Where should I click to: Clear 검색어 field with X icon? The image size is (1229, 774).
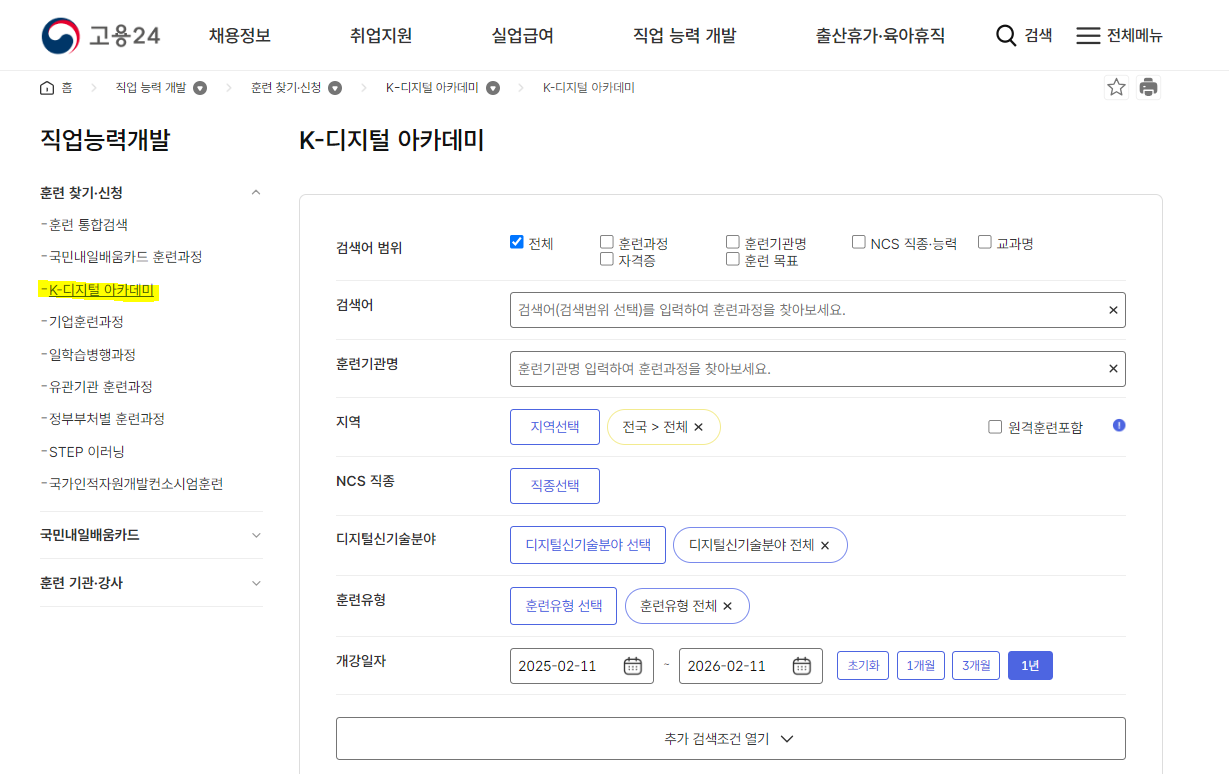click(1113, 310)
